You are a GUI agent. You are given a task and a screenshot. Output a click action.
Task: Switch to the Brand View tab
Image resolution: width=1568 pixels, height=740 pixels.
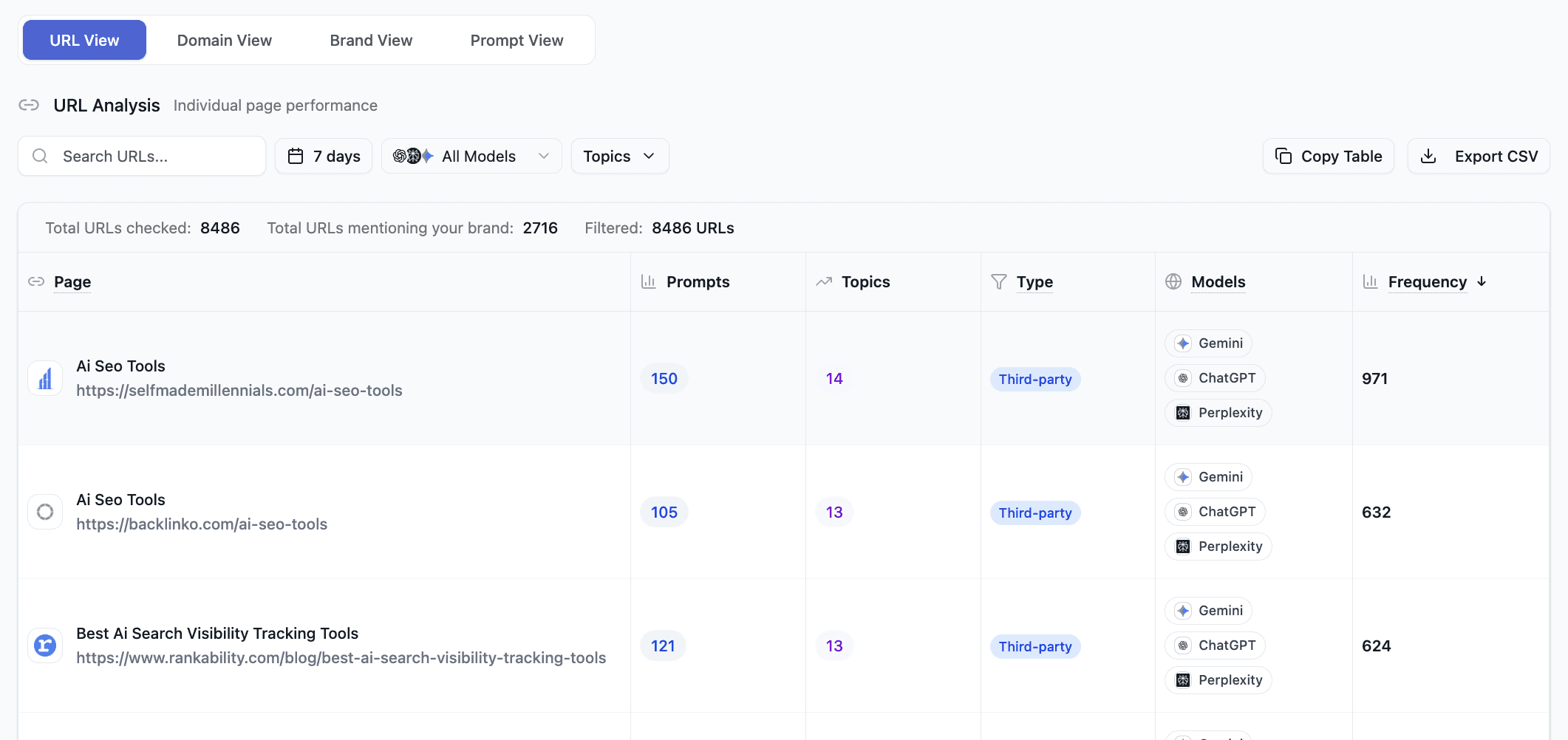point(371,41)
